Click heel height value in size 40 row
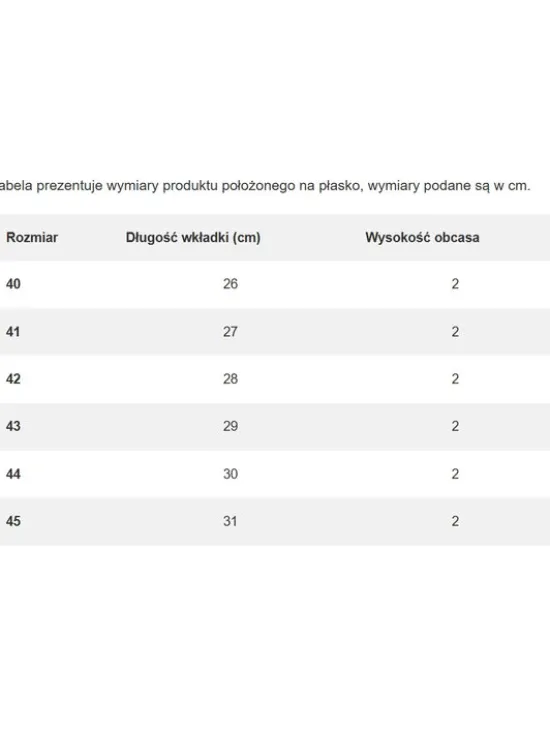Image resolution: width=550 pixels, height=733 pixels. pyautogui.click(x=455, y=284)
